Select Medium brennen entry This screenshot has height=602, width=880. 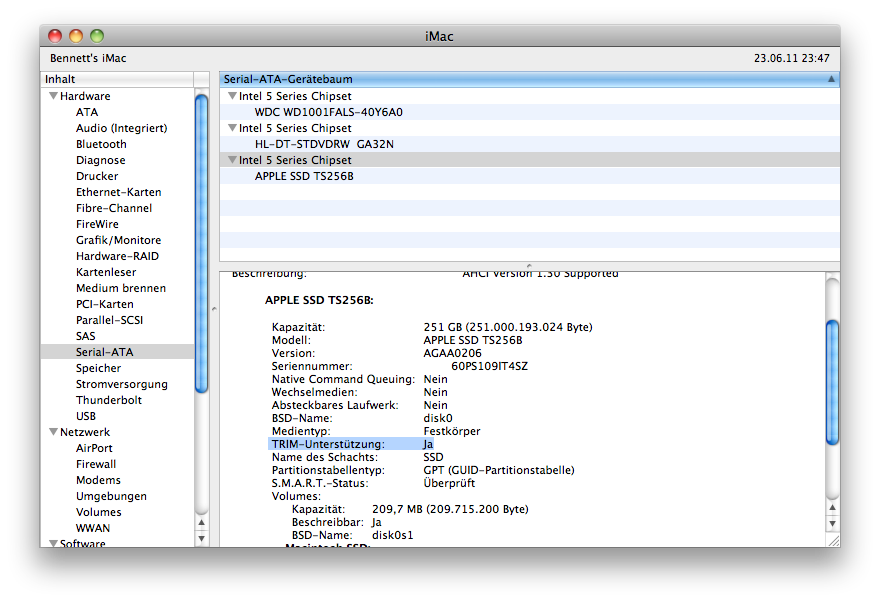(x=121, y=288)
